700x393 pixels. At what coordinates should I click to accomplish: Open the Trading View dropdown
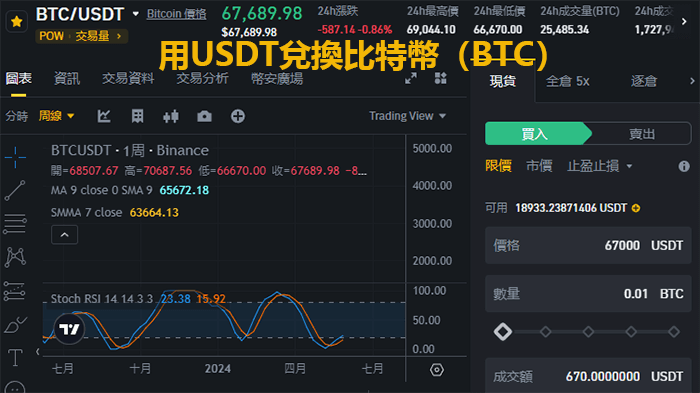point(408,116)
